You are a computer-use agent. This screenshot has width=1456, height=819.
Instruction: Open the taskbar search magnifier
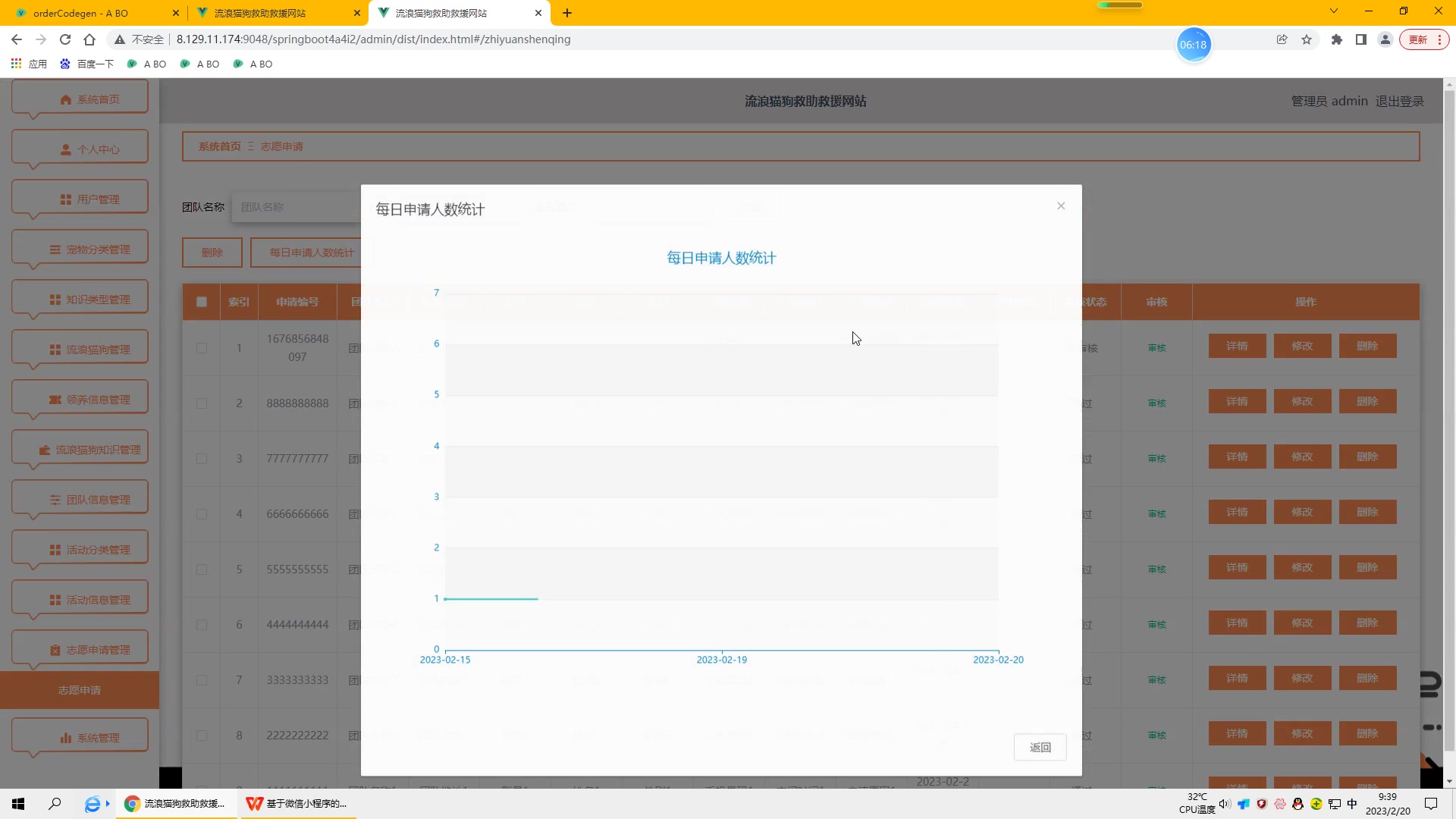[x=55, y=804]
